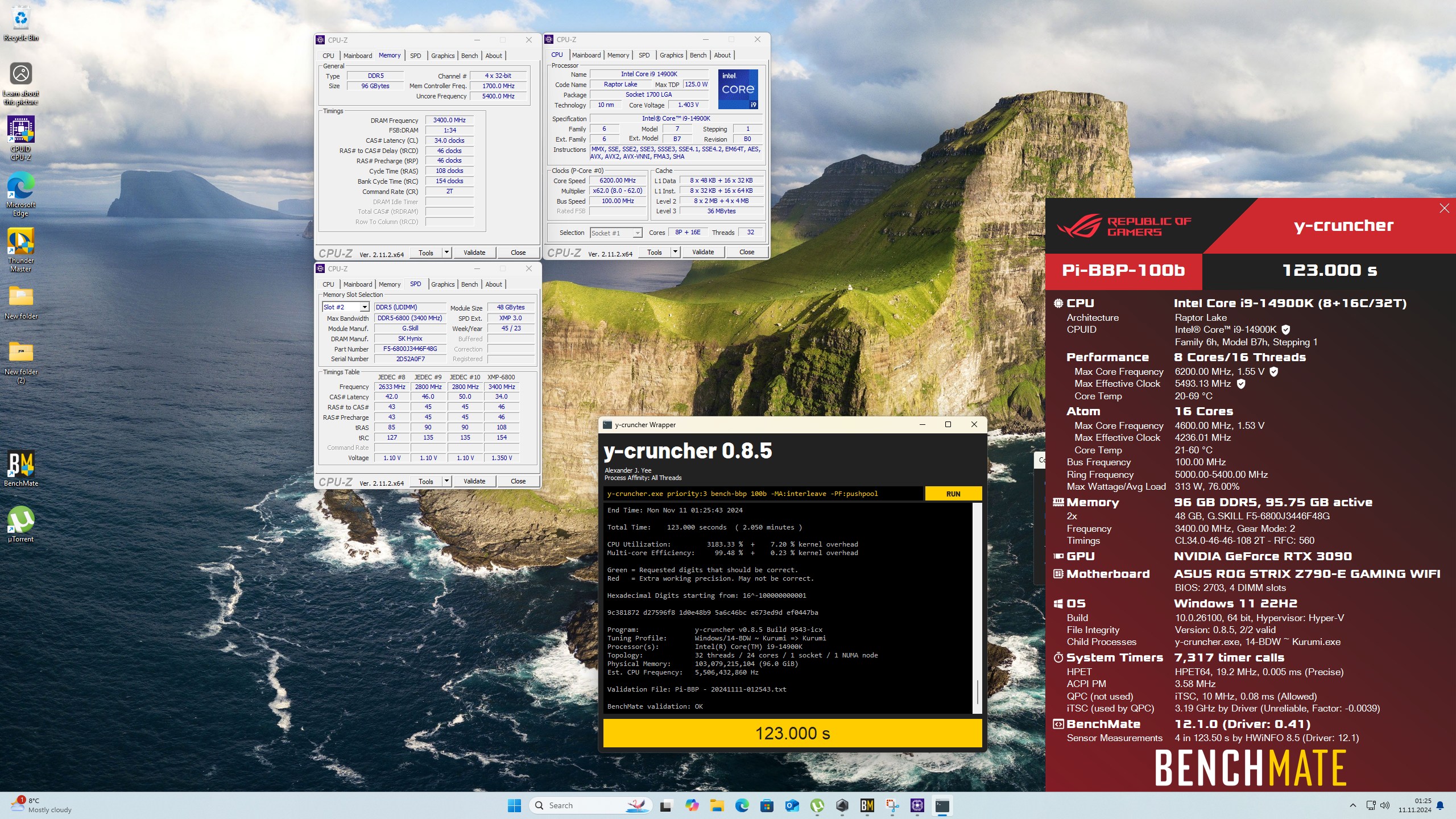Switch to CPU-Z purple chip taskbar icon
Screen dimensions: 1456x819
[x=917, y=805]
